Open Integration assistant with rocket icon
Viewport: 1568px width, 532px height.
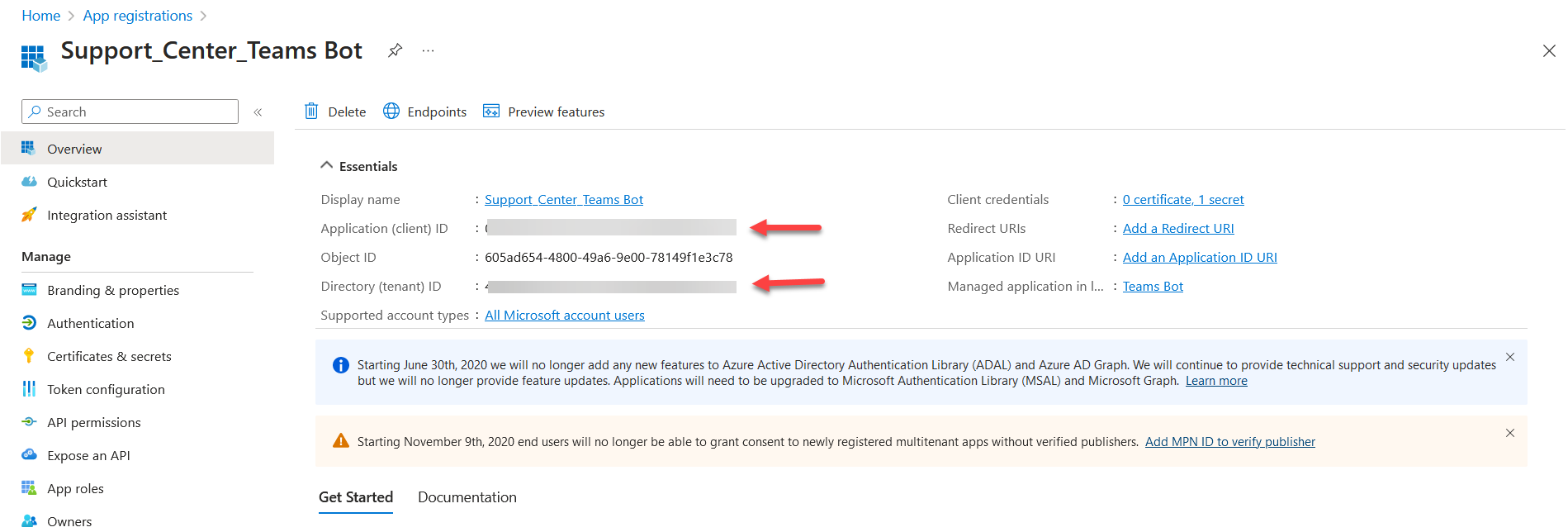tap(107, 215)
